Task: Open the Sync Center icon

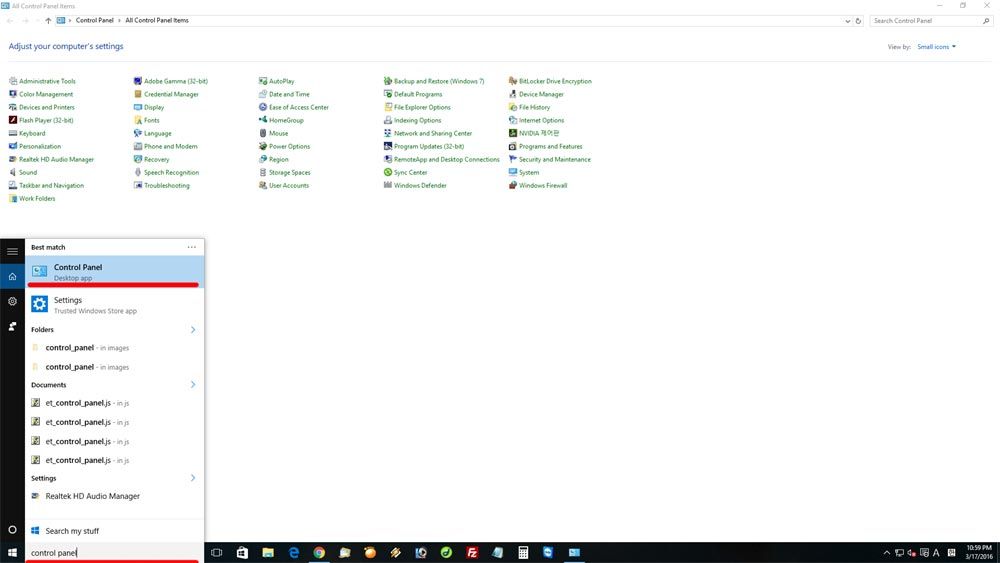Action: click(x=388, y=172)
